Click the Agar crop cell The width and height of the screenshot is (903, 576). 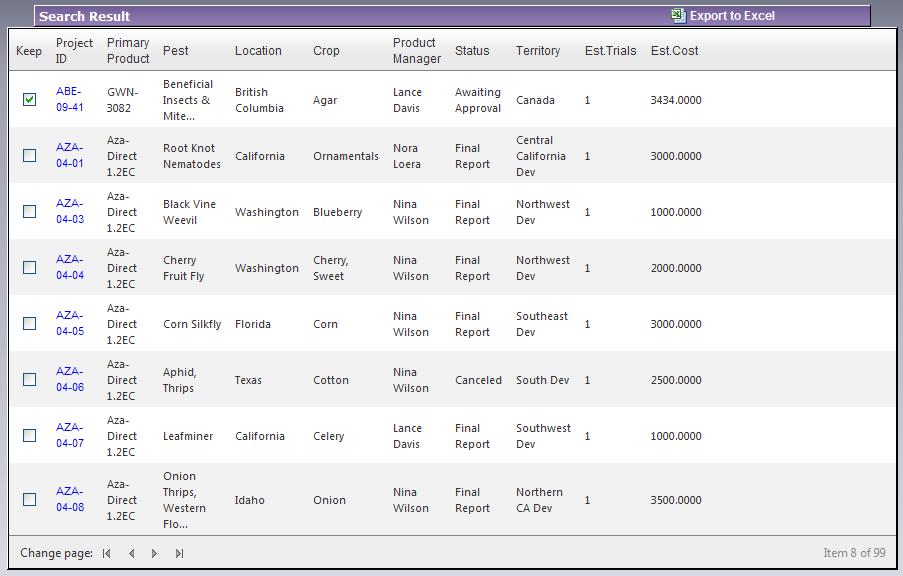click(x=325, y=100)
